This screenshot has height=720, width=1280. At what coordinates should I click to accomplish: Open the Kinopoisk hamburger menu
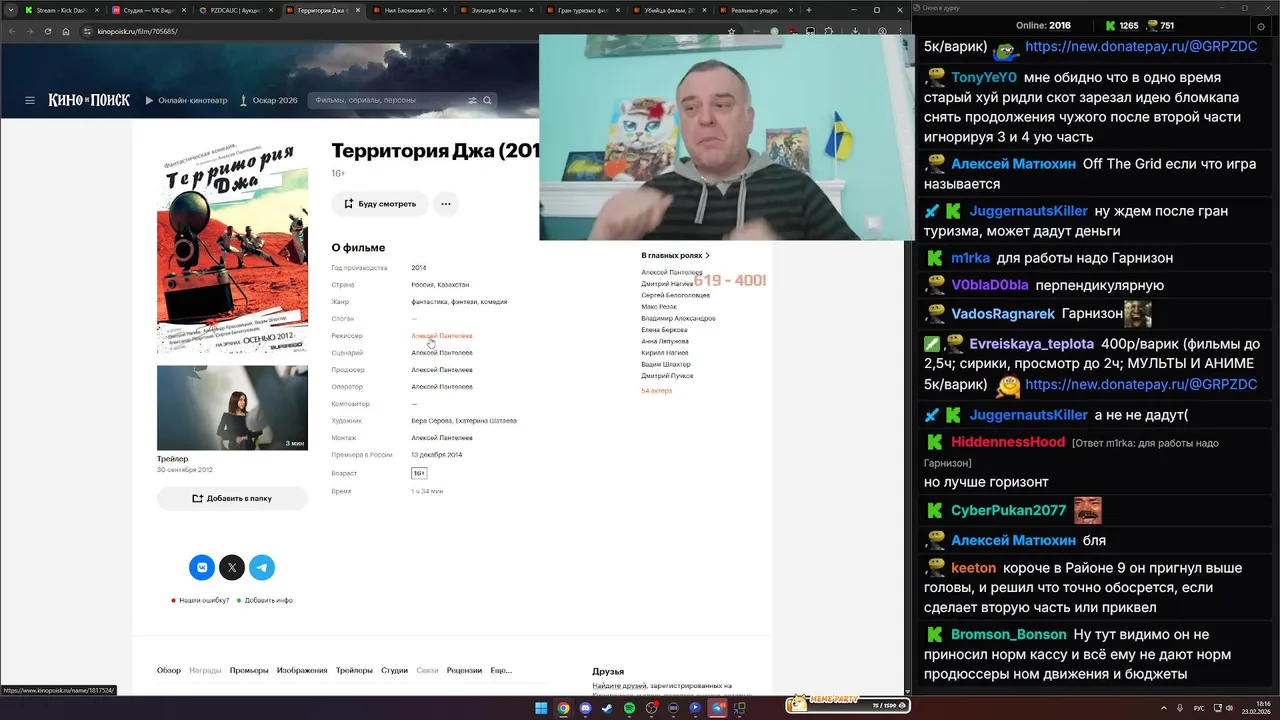point(30,100)
